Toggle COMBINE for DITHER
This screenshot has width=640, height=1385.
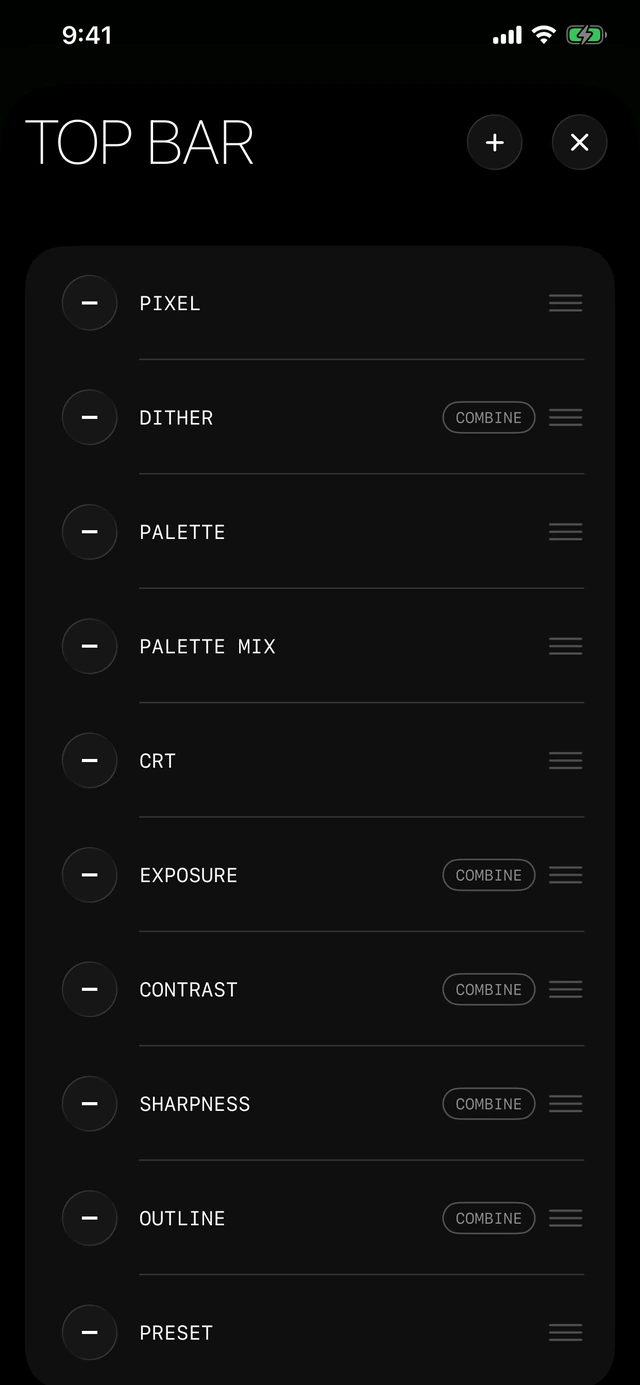(489, 417)
